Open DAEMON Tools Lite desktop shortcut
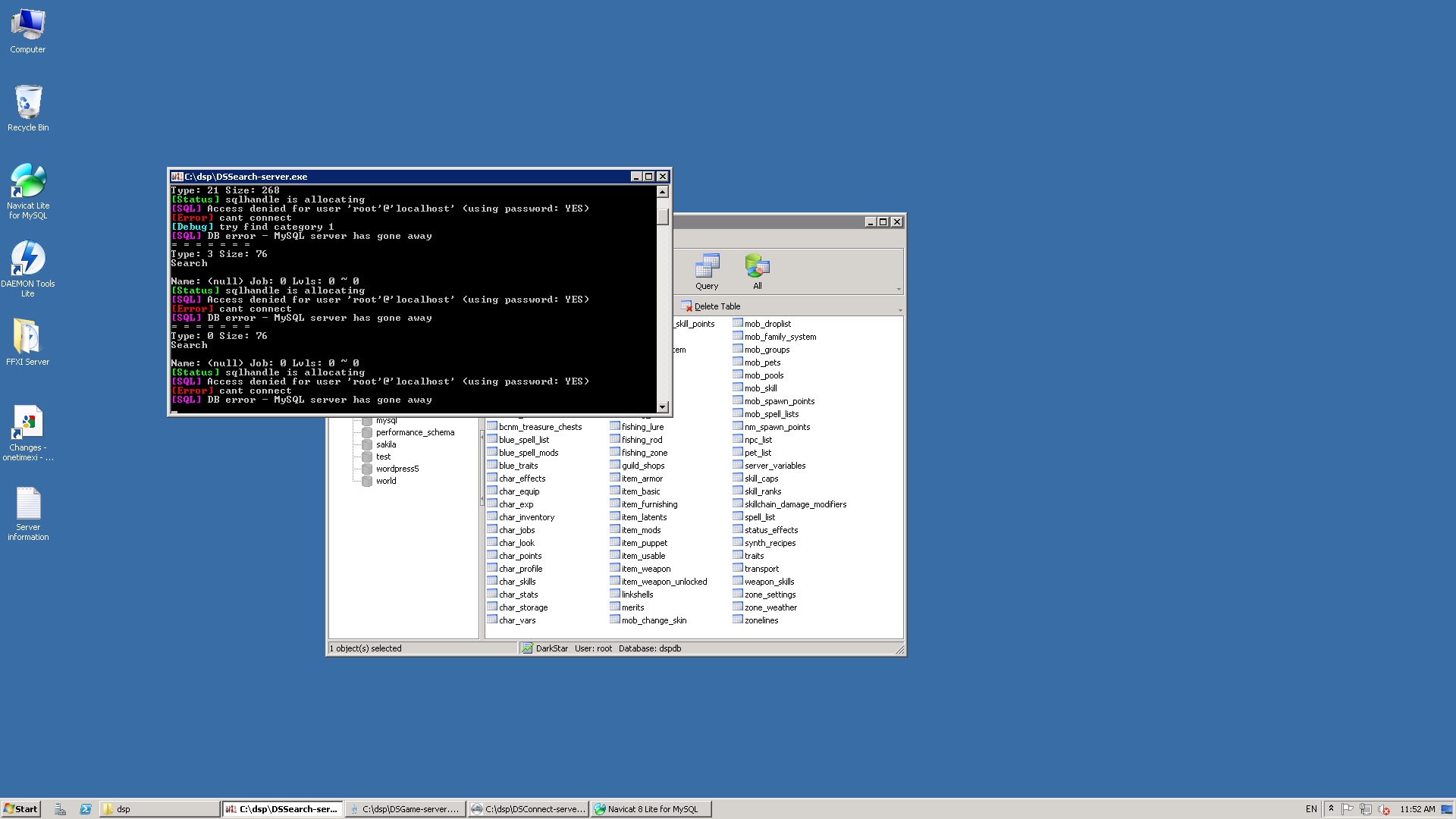This screenshot has width=1456, height=819. (x=28, y=268)
